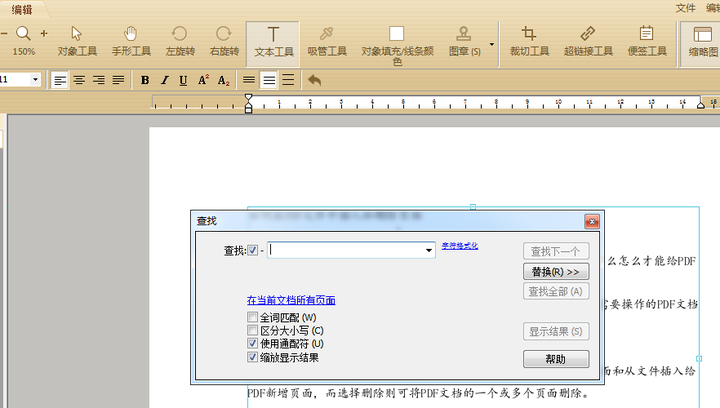Enable 区分大小写 (C) checkbox
Viewport: 720px width, 408px height.
pyautogui.click(x=252, y=330)
